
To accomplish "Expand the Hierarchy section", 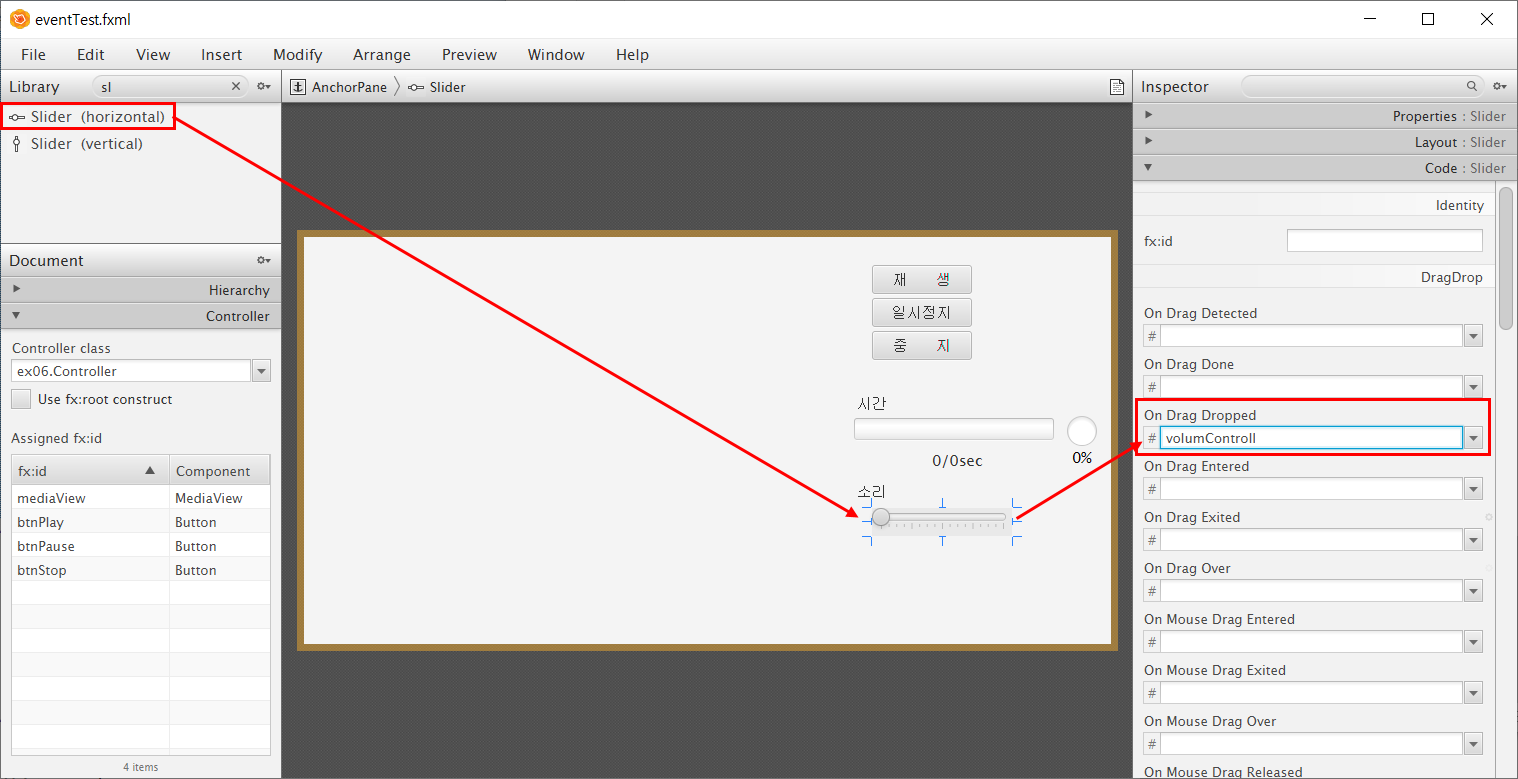I will [x=141, y=290].
